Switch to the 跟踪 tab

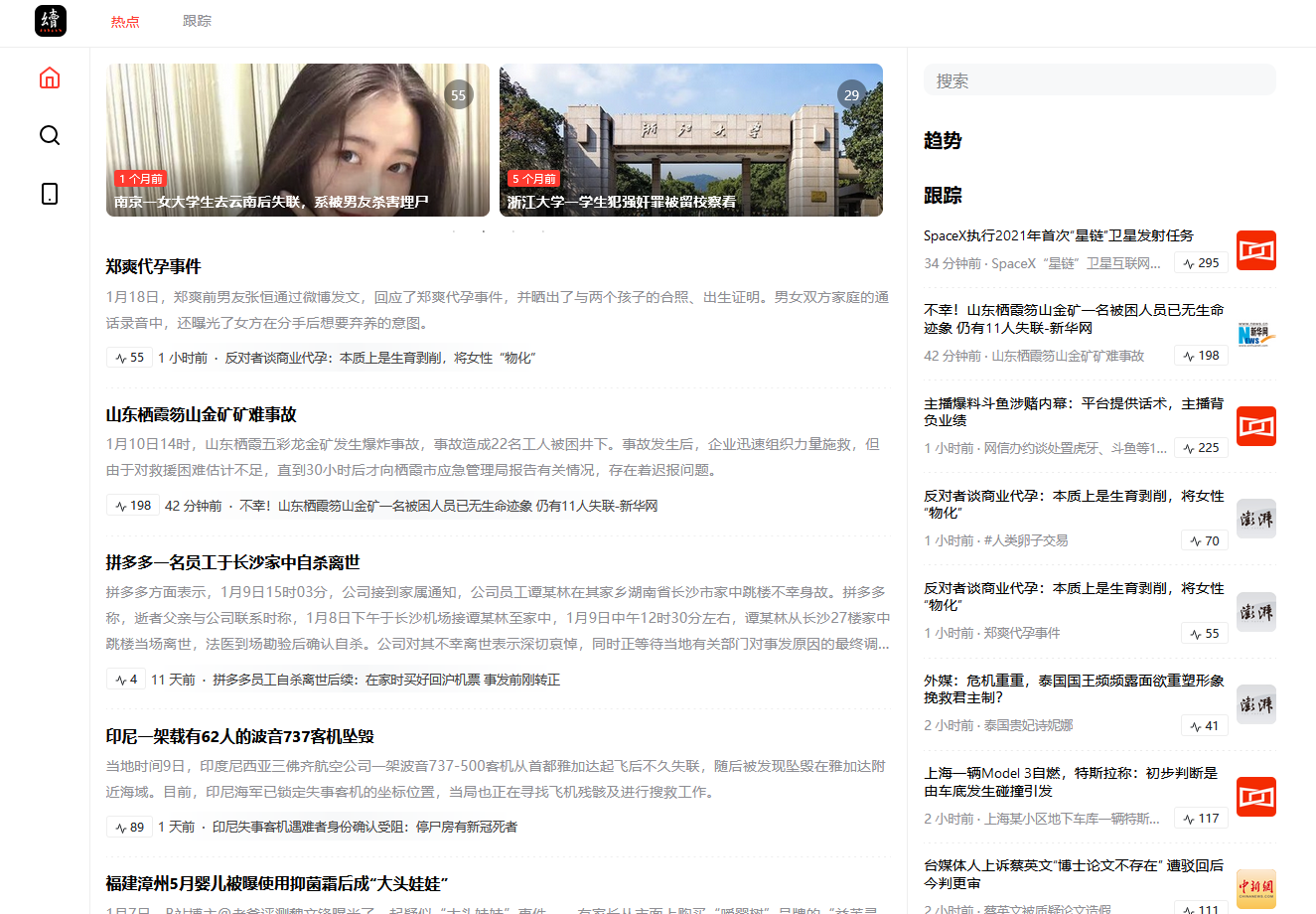point(197,21)
